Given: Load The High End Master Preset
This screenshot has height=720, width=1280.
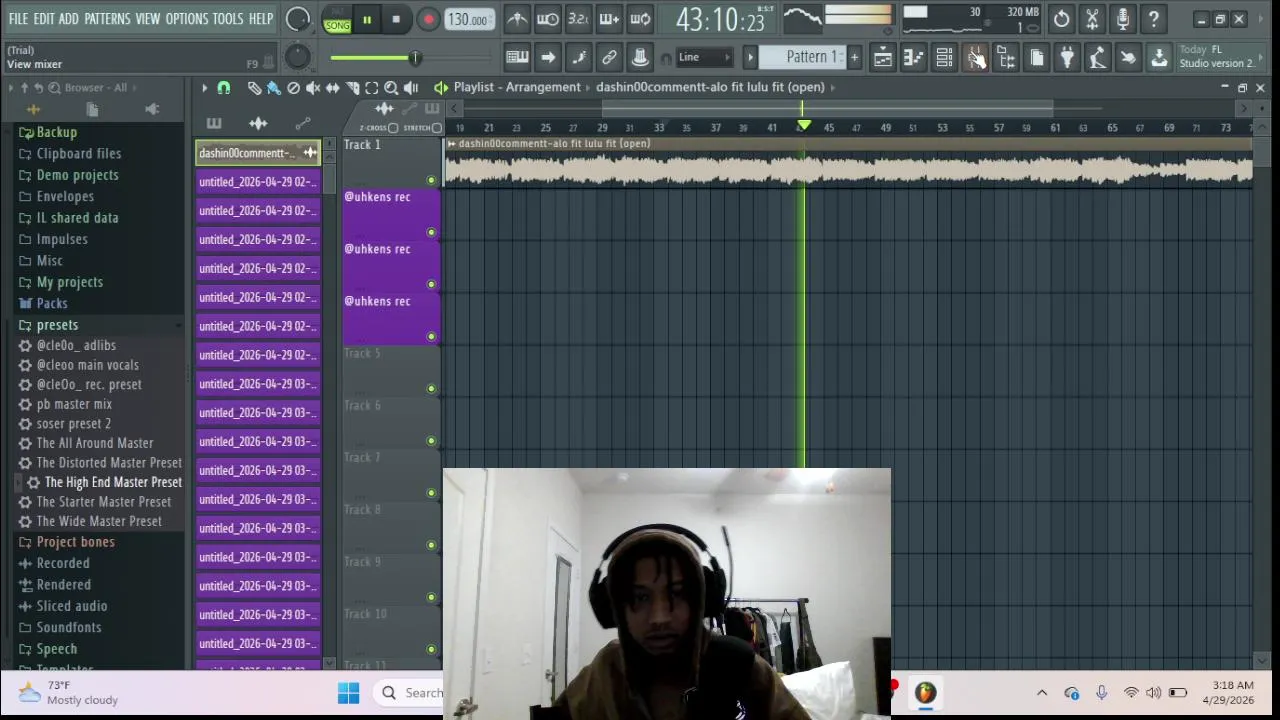Looking at the screenshot, I should 113,482.
